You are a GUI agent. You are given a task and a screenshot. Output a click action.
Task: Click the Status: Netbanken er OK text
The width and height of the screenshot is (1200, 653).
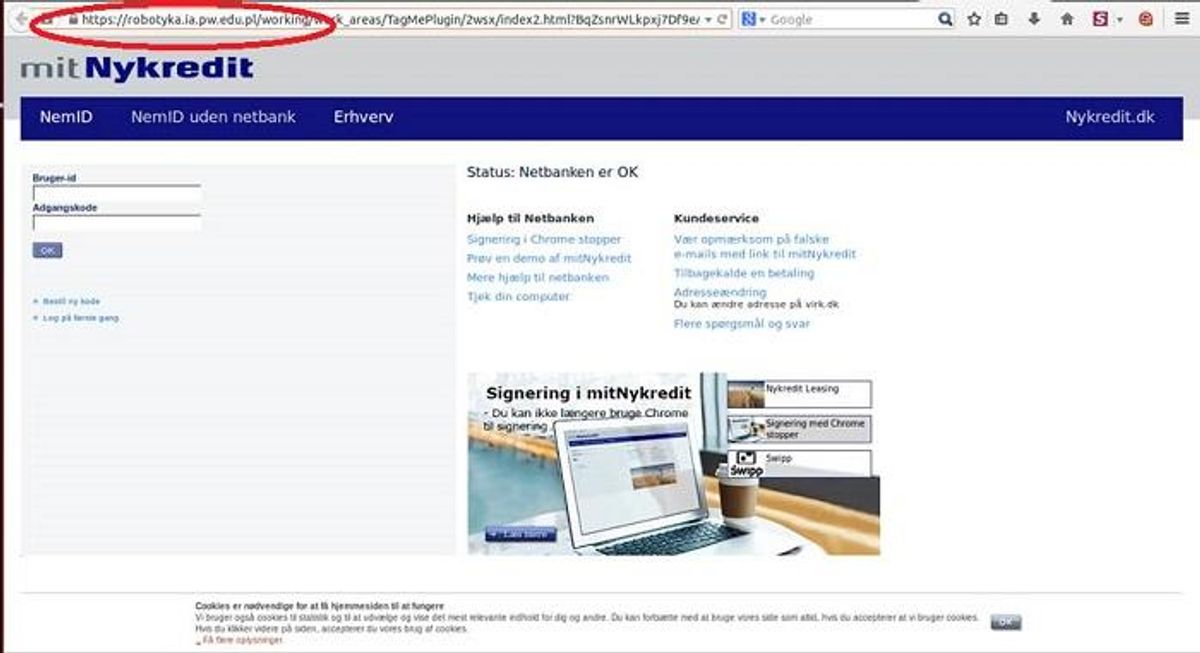click(552, 172)
